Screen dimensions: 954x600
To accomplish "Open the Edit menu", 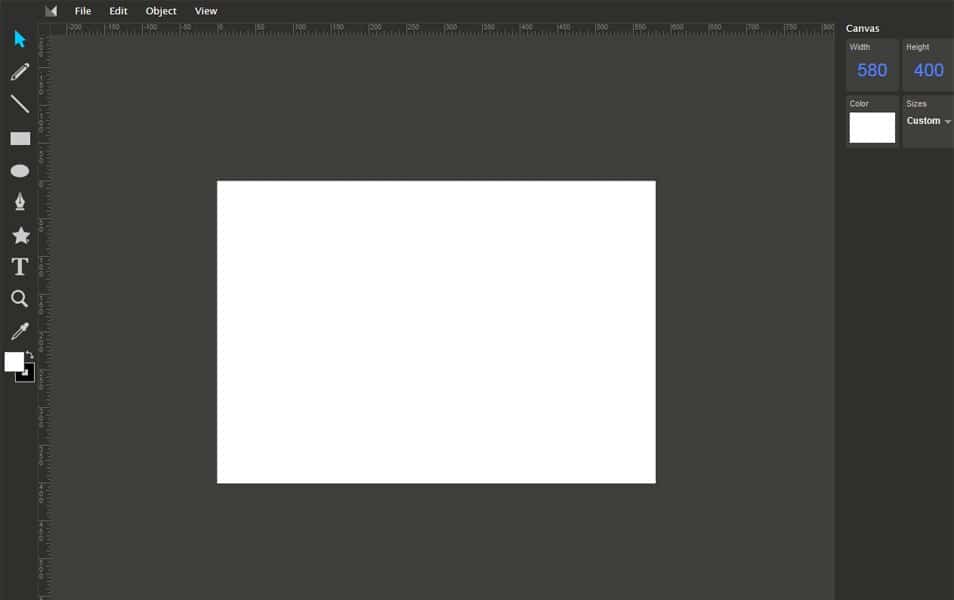I will tap(118, 10).
